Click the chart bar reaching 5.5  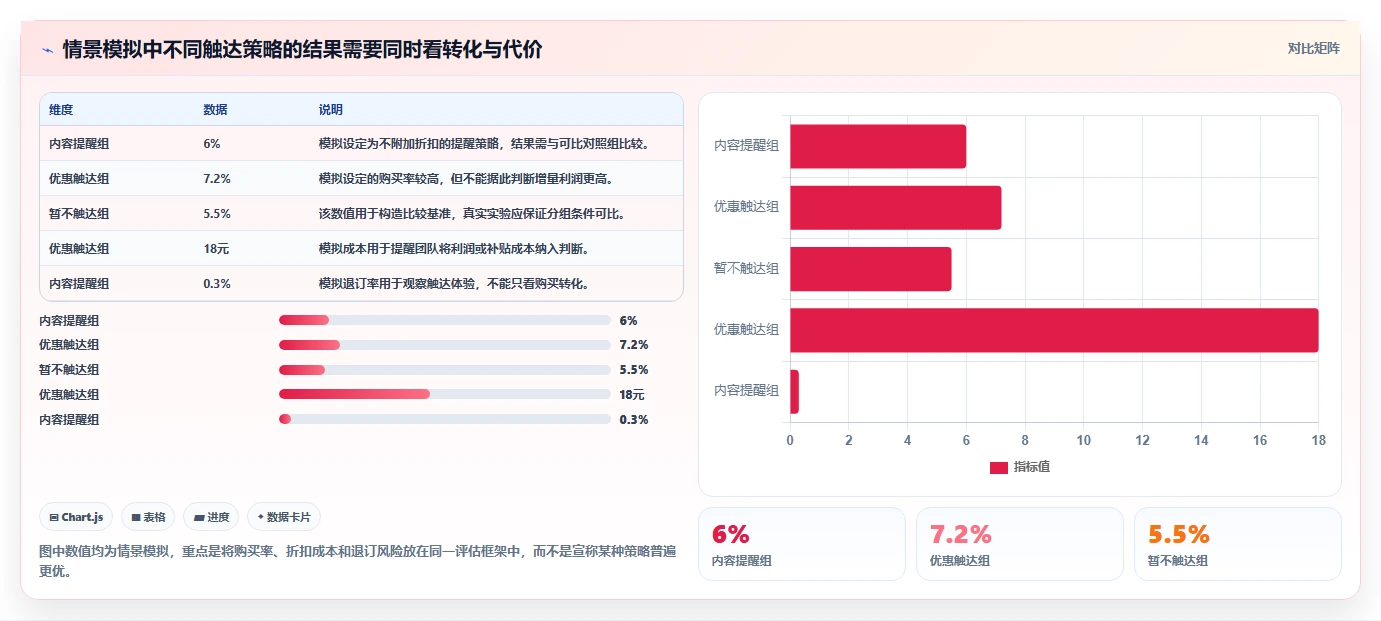click(x=871, y=269)
